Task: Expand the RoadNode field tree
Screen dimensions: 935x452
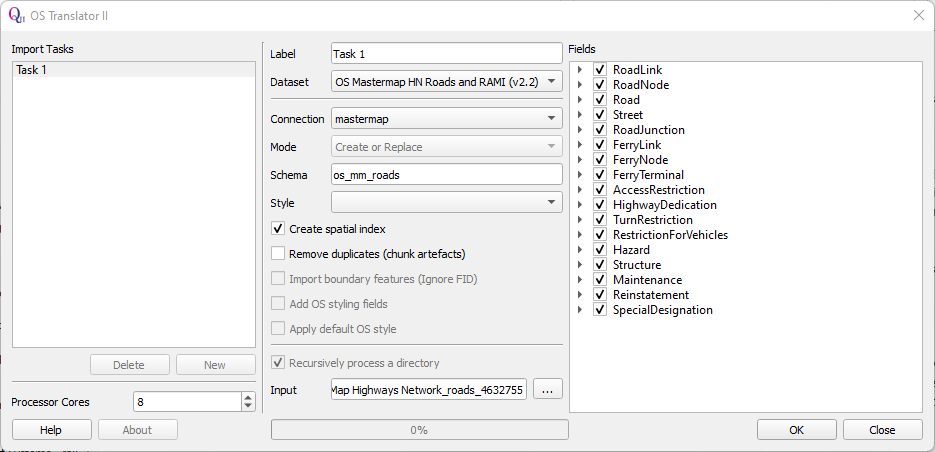Action: click(580, 85)
